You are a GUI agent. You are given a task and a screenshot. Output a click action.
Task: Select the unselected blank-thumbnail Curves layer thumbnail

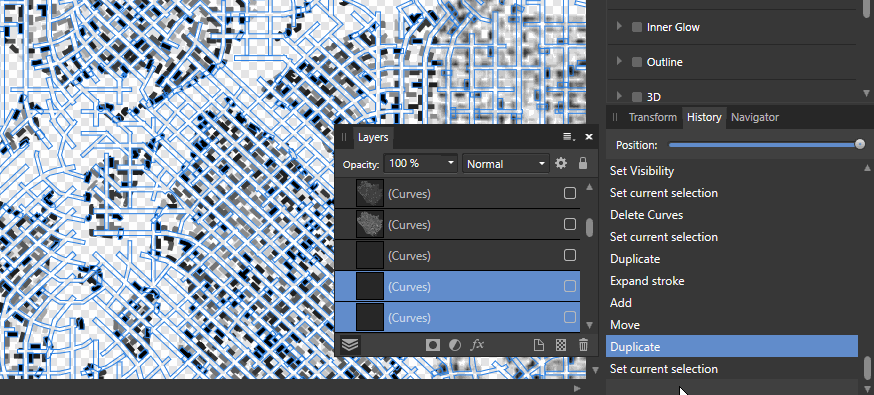pos(370,255)
